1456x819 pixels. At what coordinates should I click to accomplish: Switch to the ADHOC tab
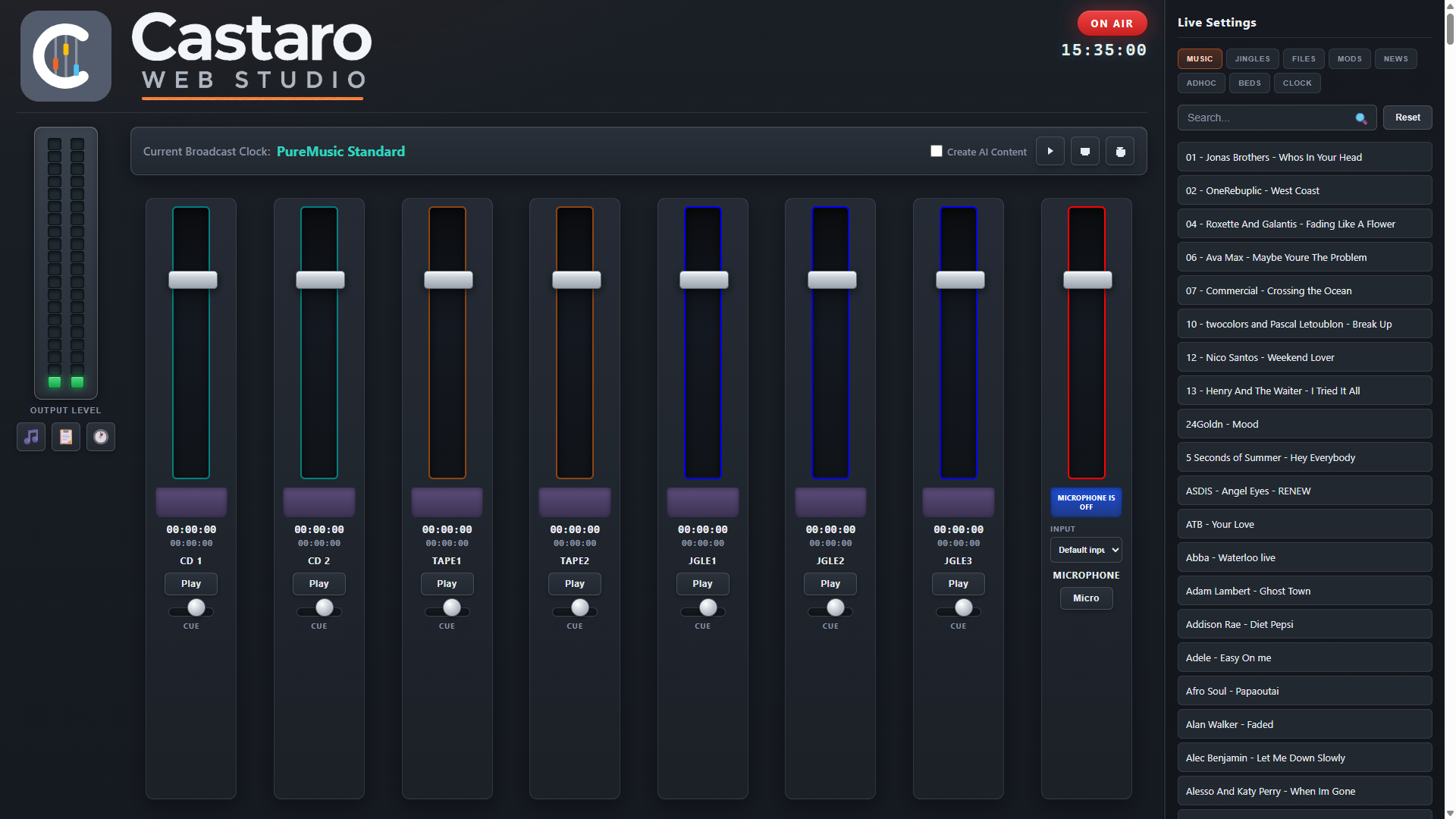point(1201,83)
